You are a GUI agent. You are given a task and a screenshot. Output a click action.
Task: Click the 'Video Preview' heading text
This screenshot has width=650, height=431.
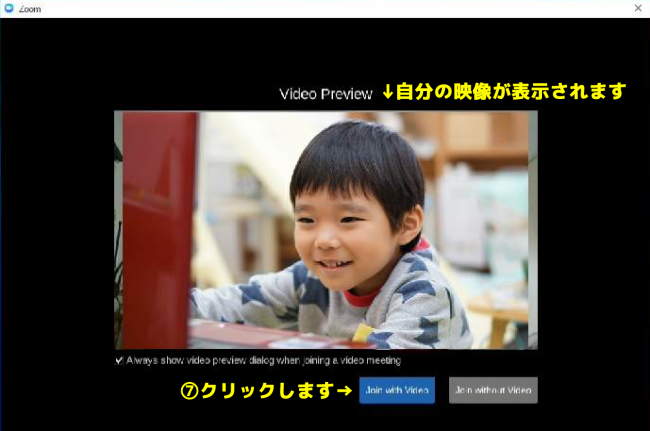click(x=326, y=94)
